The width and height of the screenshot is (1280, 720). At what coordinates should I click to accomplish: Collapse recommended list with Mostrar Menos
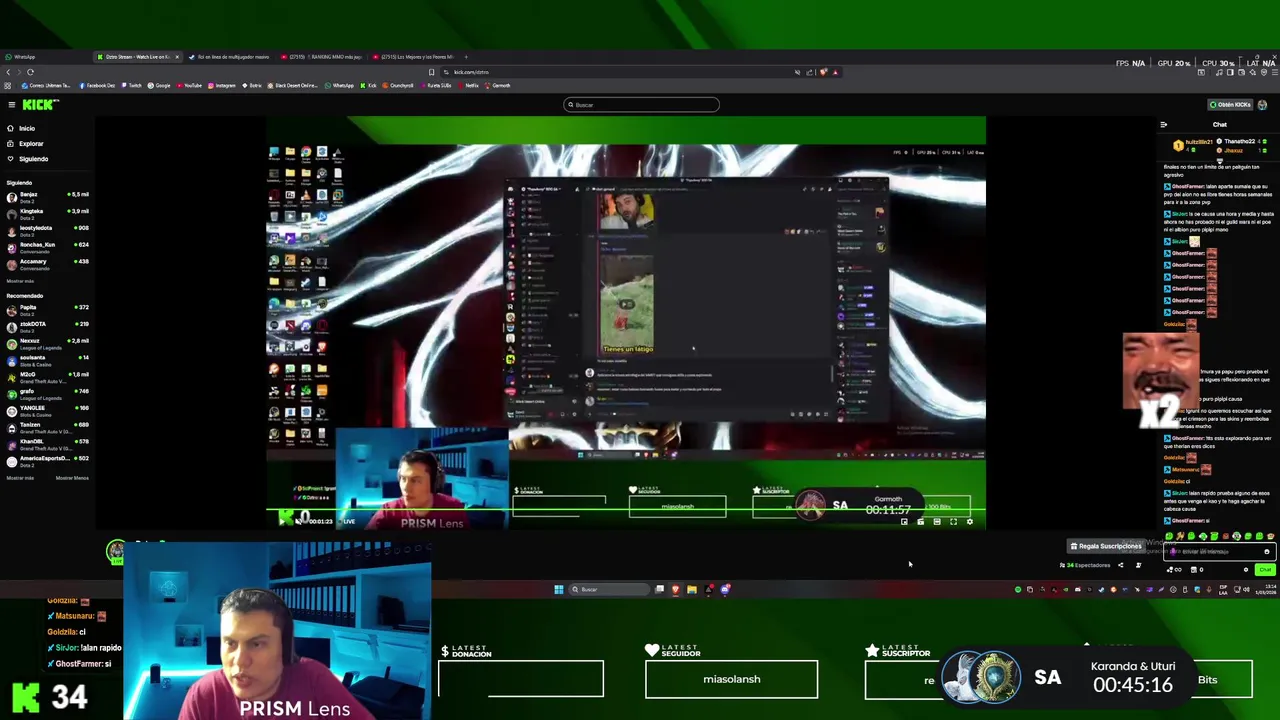click(x=72, y=478)
